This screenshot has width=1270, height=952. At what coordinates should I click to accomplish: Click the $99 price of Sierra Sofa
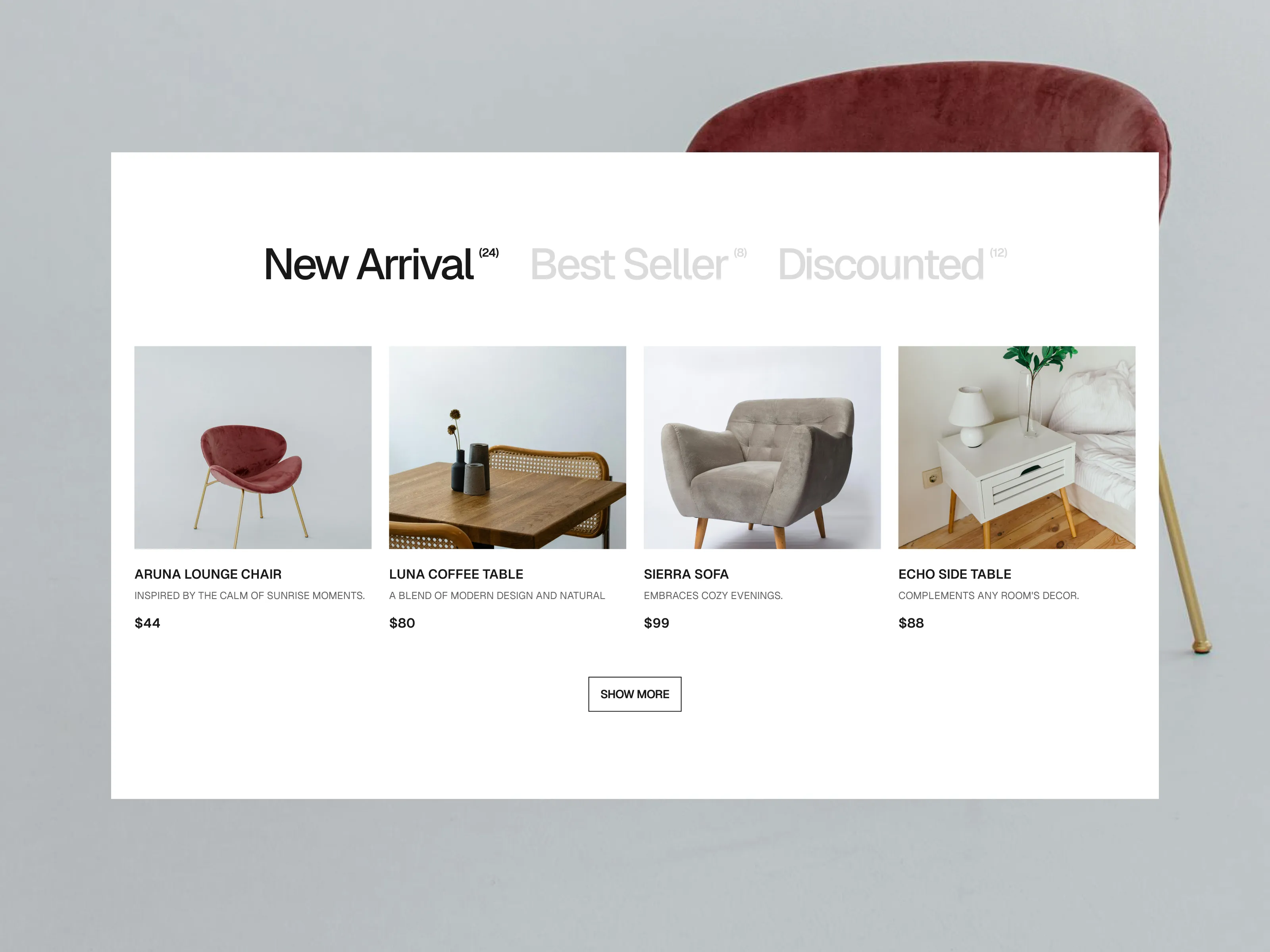click(x=657, y=623)
